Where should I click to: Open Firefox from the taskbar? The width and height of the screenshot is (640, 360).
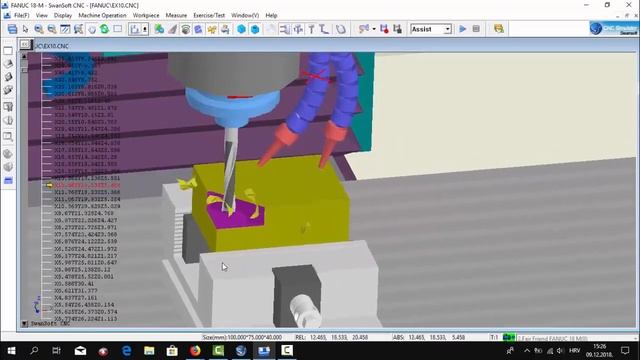195,351
